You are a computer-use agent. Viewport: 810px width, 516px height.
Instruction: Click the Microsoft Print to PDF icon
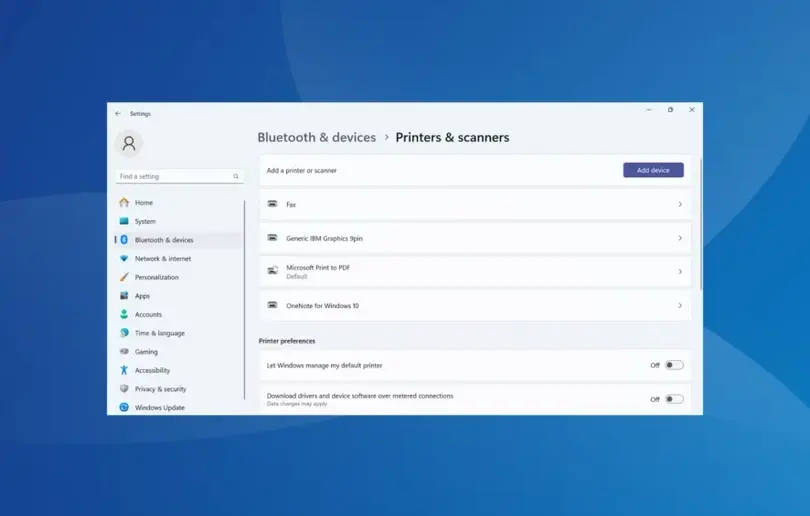pyautogui.click(x=272, y=270)
